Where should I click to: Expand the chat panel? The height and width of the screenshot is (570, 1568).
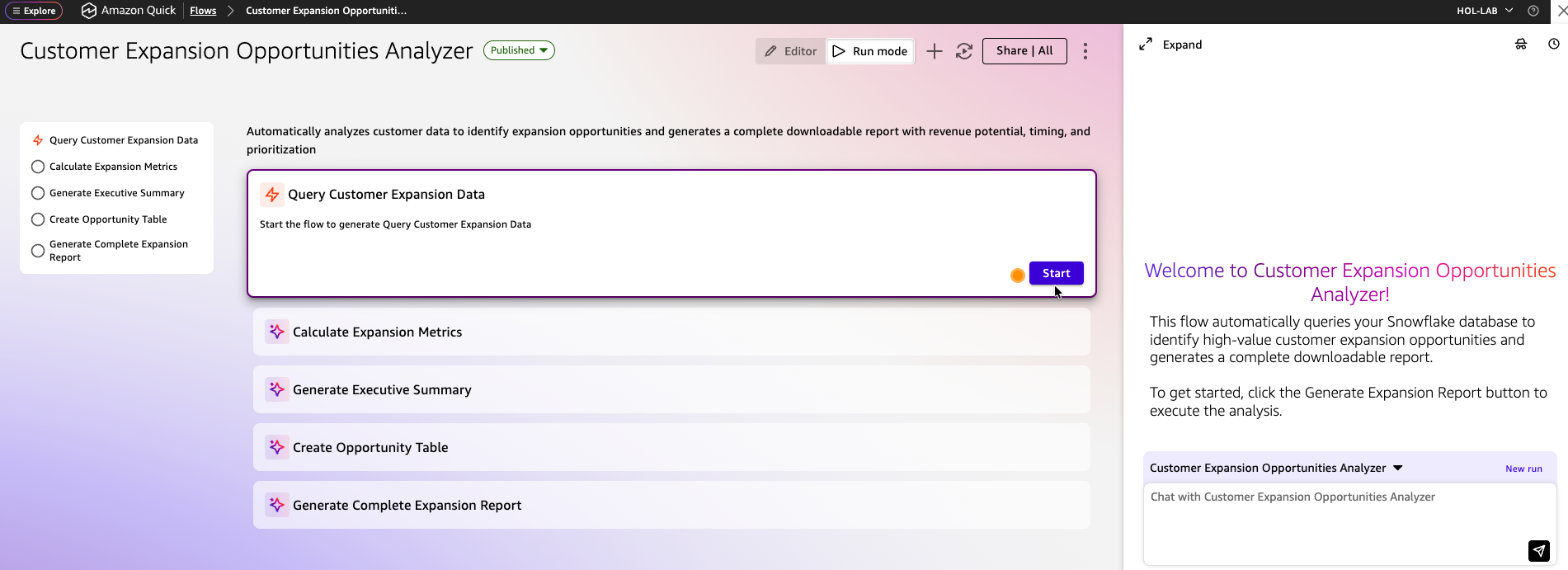coord(1170,45)
